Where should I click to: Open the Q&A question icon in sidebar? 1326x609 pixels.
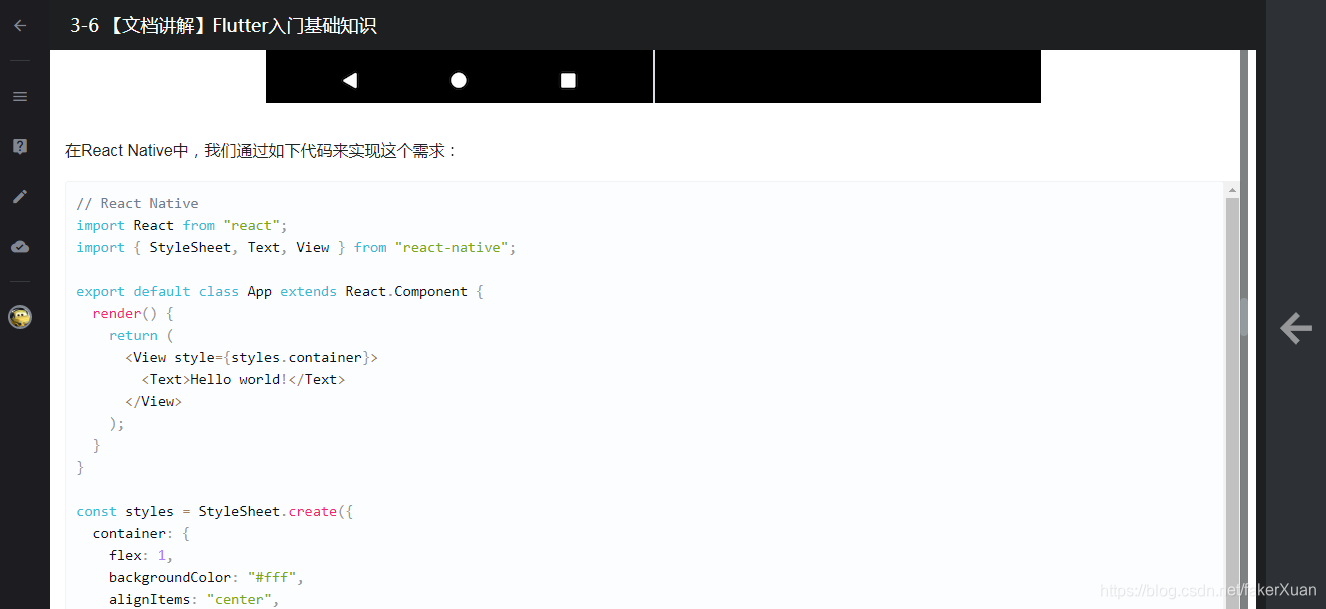(x=20, y=147)
